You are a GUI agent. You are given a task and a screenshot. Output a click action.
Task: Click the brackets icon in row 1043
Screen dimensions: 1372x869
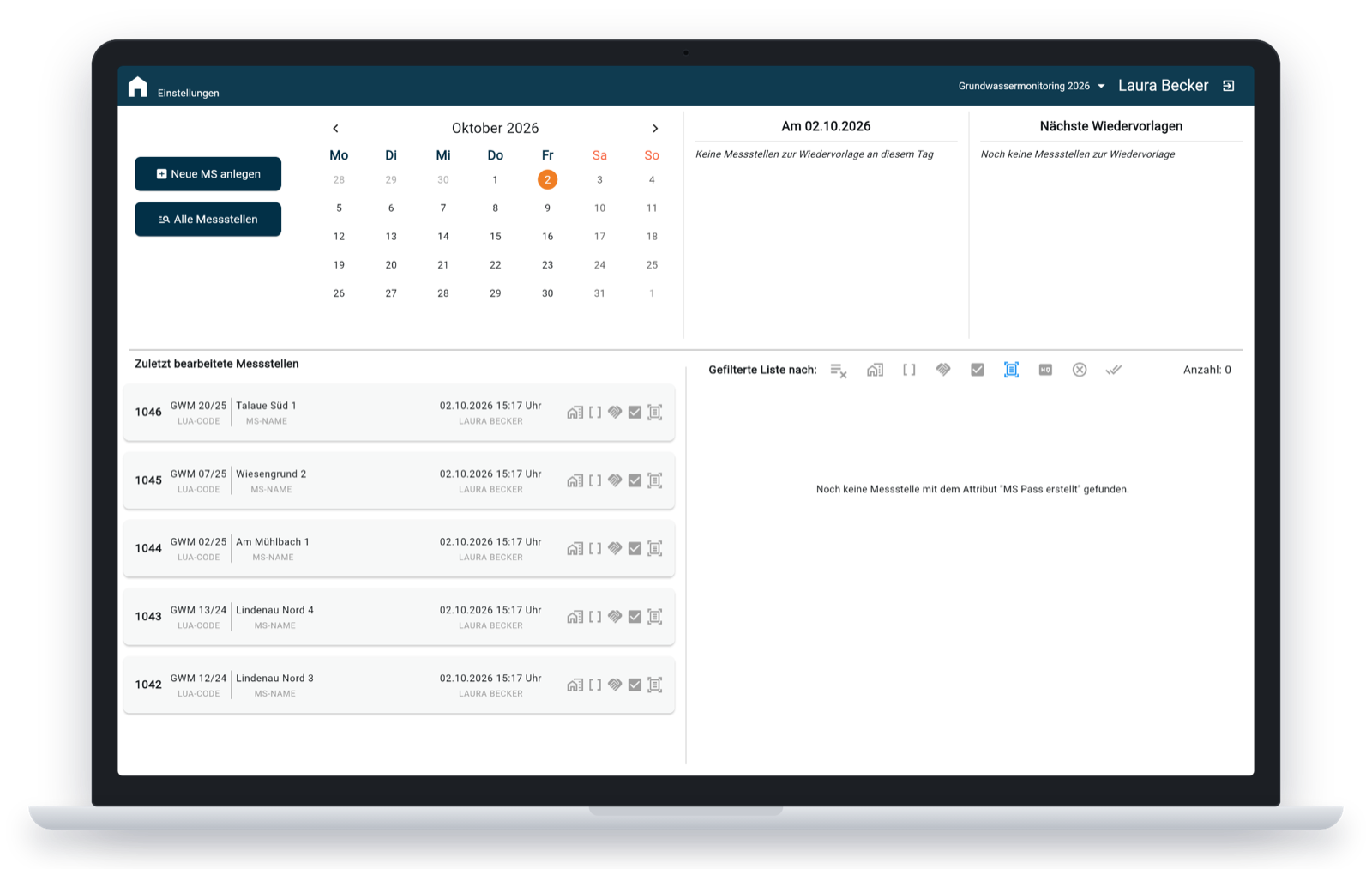pyautogui.click(x=595, y=617)
